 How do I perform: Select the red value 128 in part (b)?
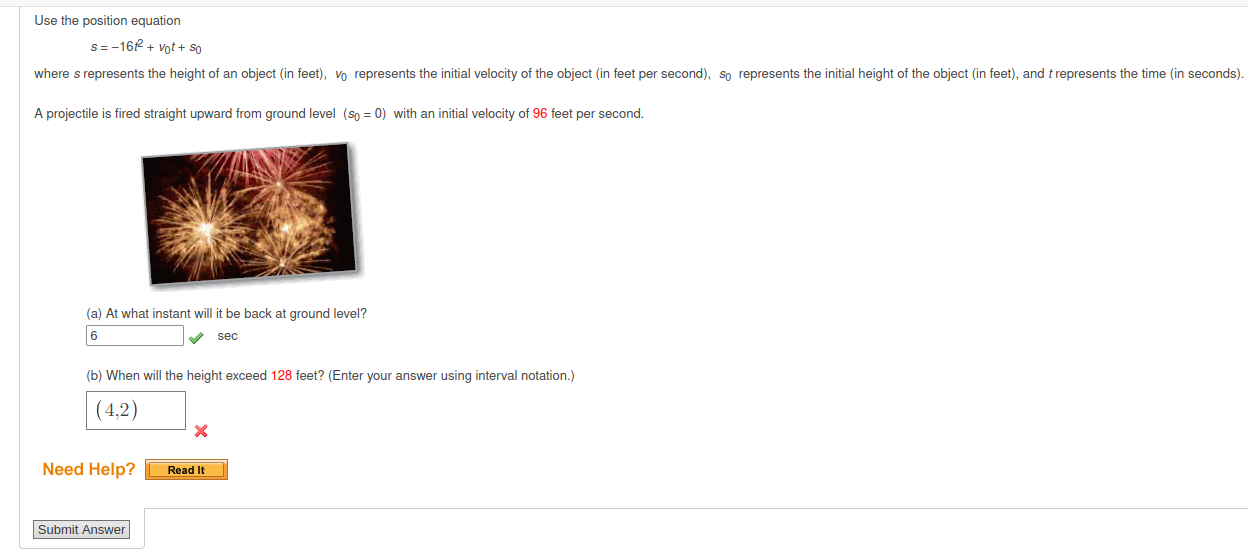pos(281,376)
